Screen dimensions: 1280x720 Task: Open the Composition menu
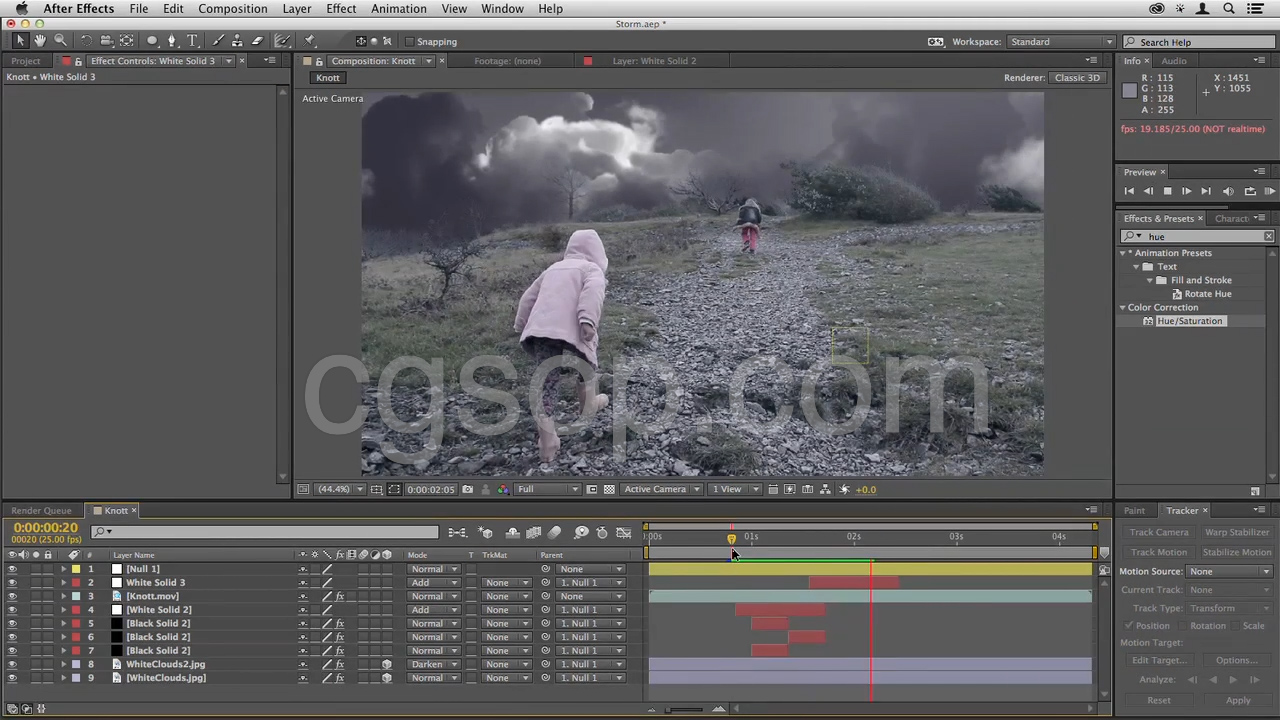tap(232, 9)
